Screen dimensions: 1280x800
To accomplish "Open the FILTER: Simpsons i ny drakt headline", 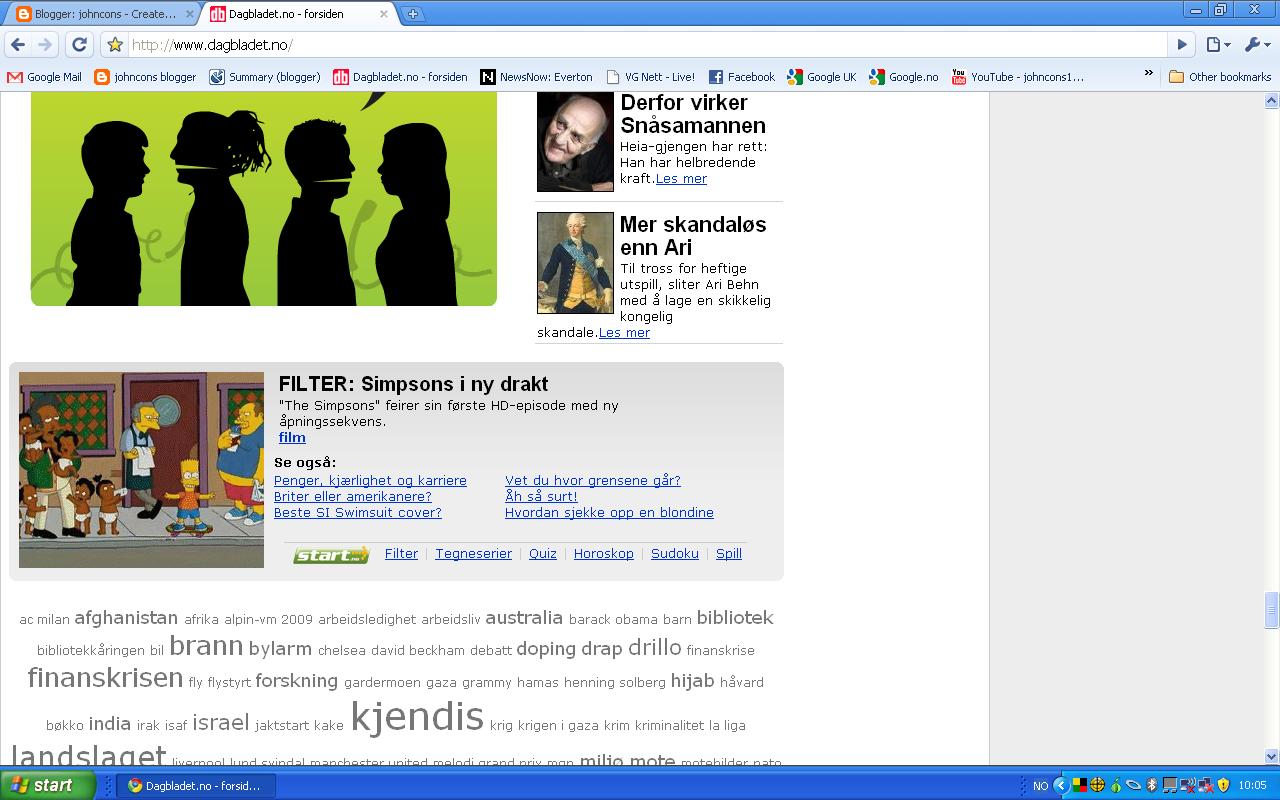I will pyautogui.click(x=413, y=384).
